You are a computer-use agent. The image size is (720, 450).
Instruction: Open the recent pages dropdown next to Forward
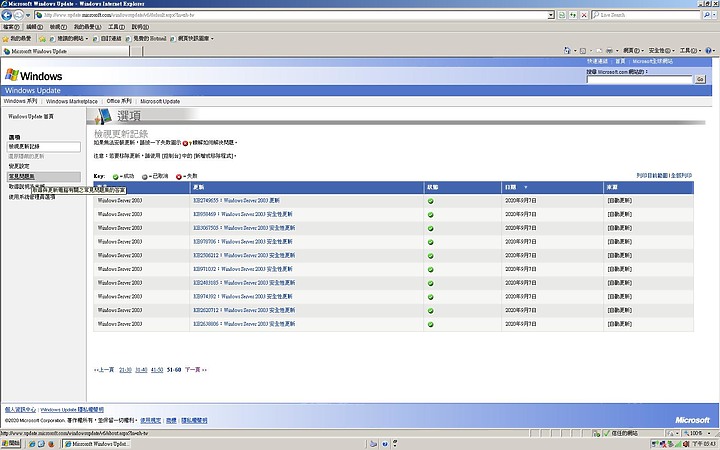coord(28,15)
